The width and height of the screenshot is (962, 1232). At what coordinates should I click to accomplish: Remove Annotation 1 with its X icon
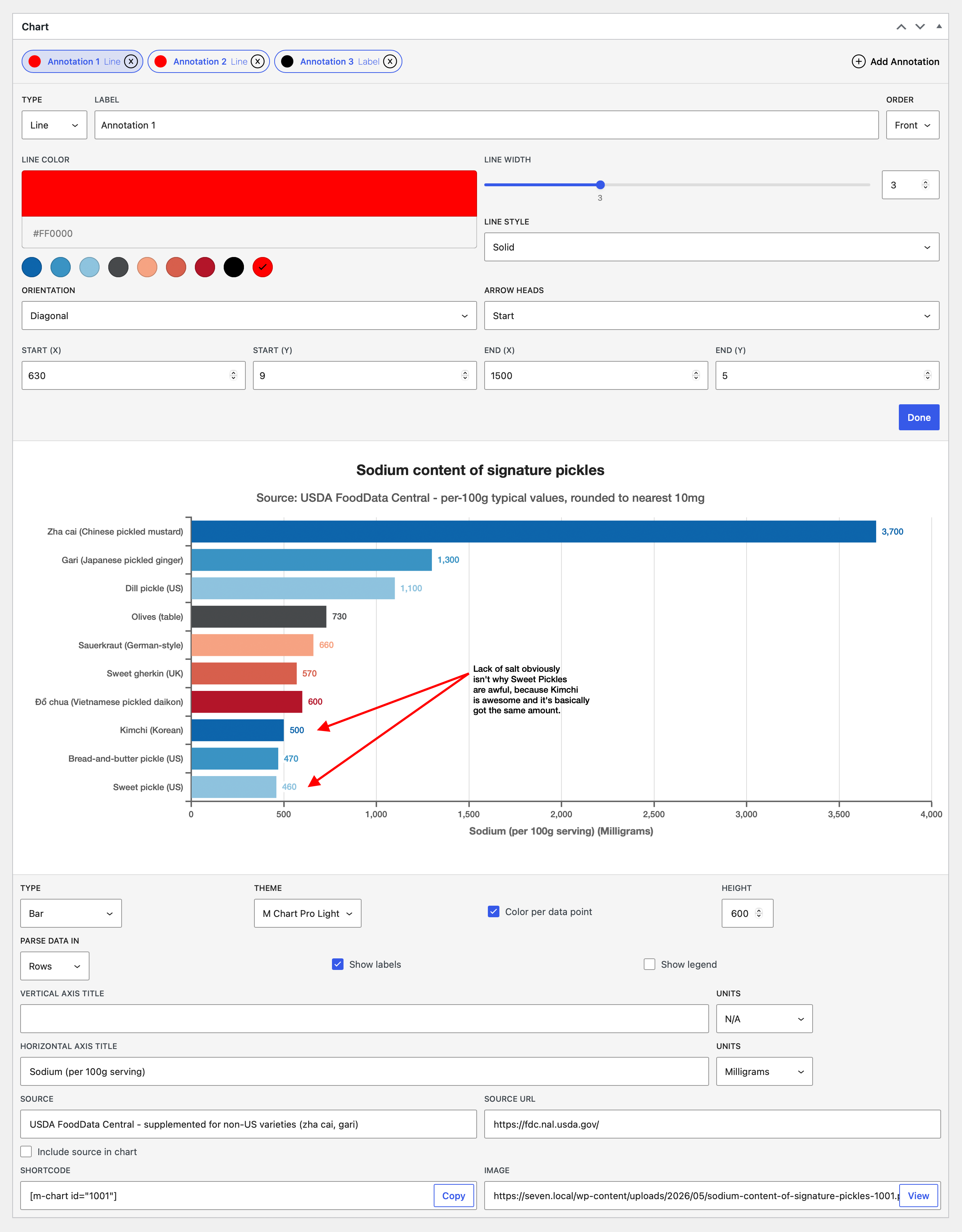(131, 61)
